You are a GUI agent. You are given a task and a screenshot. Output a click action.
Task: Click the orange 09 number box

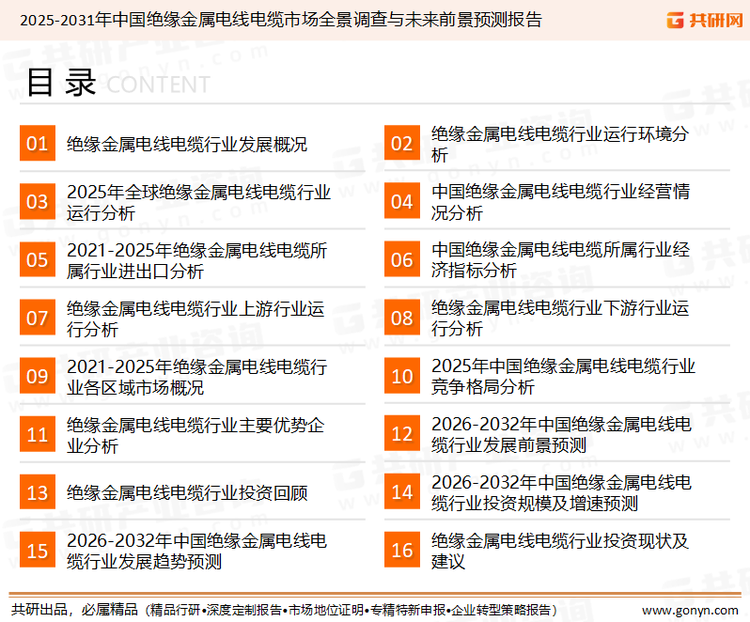click(x=37, y=376)
